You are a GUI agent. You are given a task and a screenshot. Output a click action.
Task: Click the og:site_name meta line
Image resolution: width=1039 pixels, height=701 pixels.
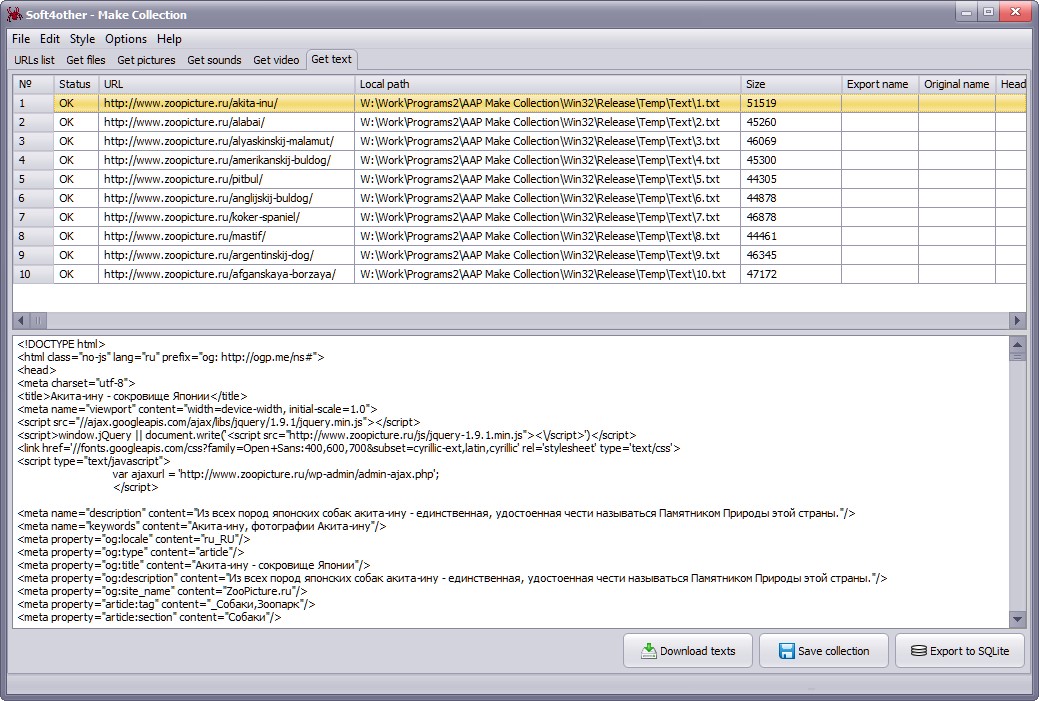[x=162, y=591]
